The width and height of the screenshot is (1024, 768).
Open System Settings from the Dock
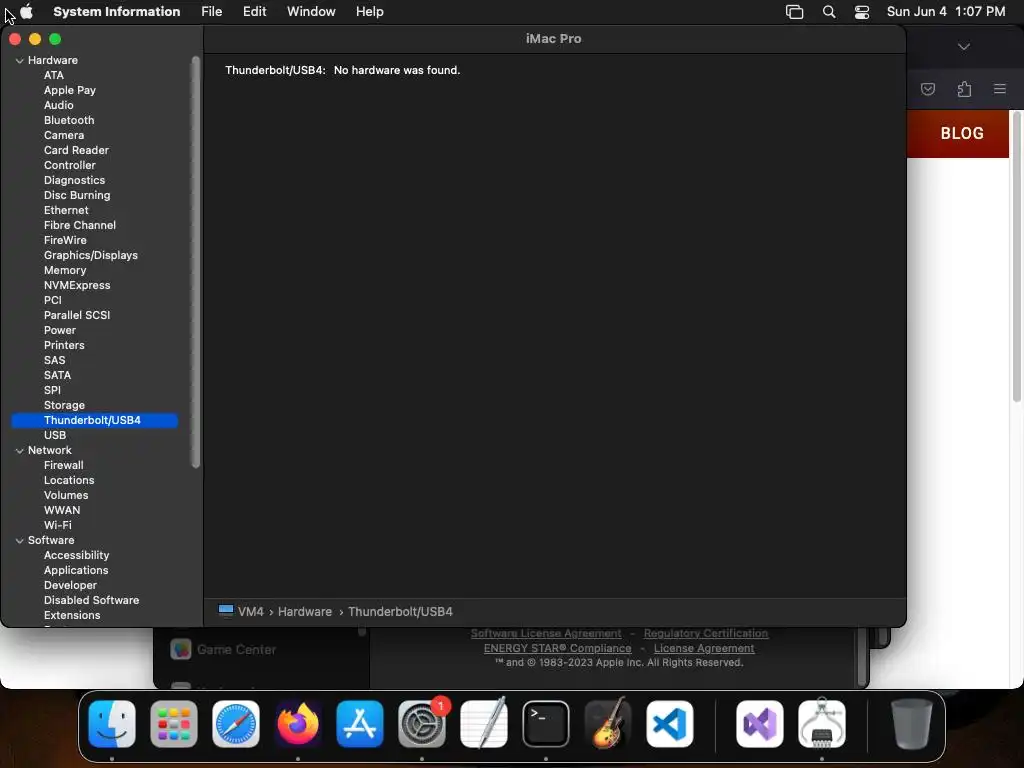[x=422, y=724]
